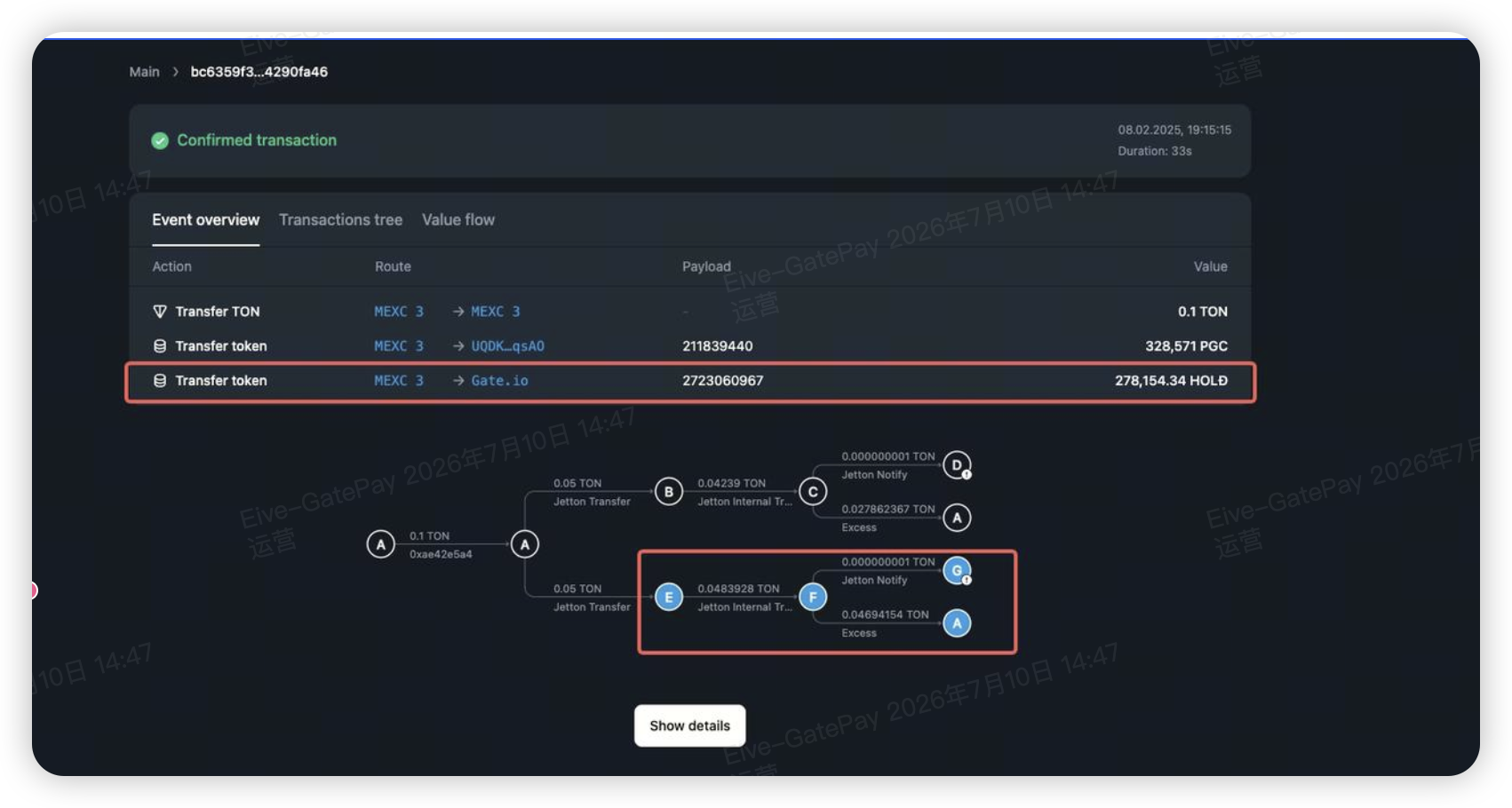Click the leftmost node A in graph
The height and width of the screenshot is (808, 1512).
pos(381,544)
